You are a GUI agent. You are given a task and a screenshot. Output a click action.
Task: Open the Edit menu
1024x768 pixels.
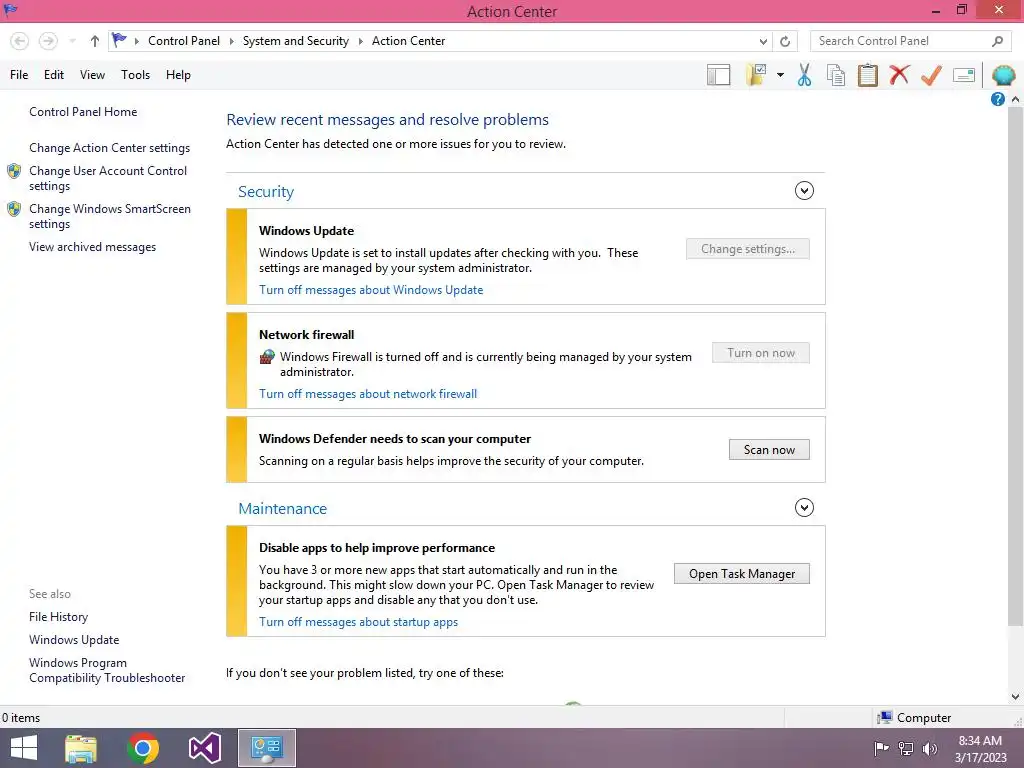54,75
